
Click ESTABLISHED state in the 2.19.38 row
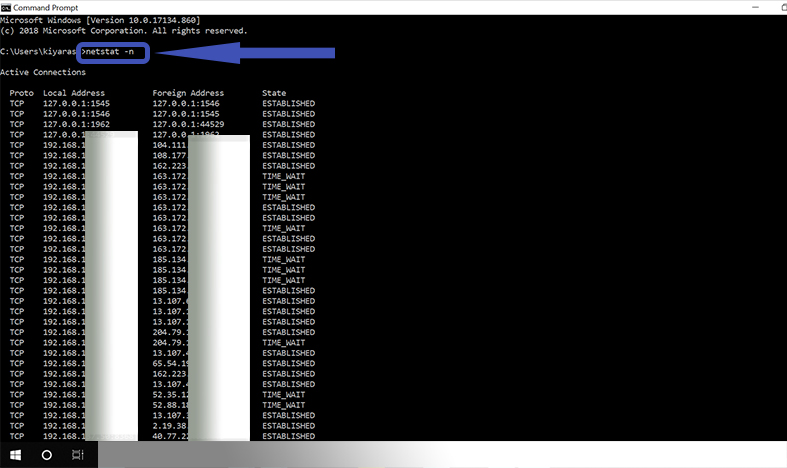coord(289,426)
